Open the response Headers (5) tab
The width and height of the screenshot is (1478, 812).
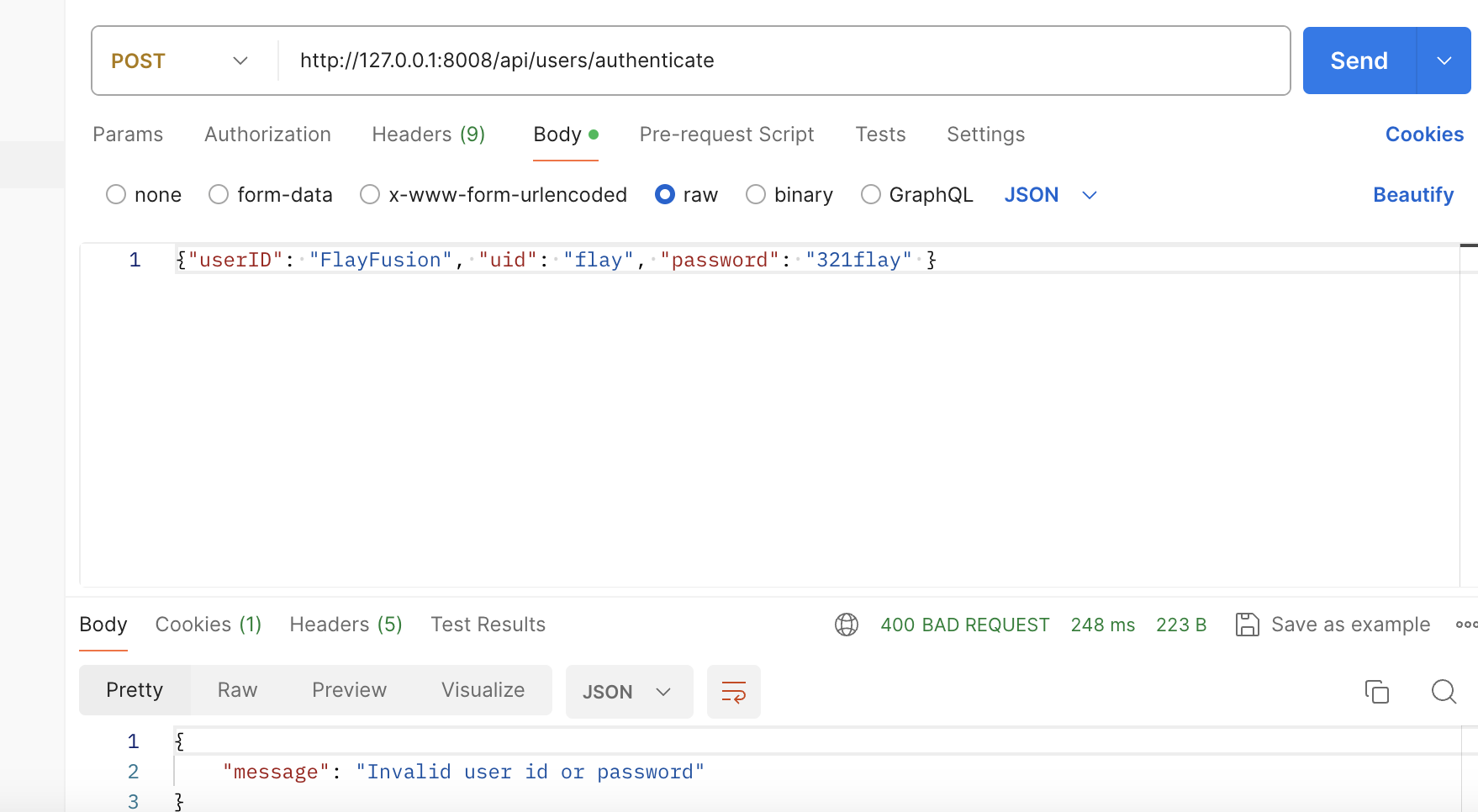[346, 625]
